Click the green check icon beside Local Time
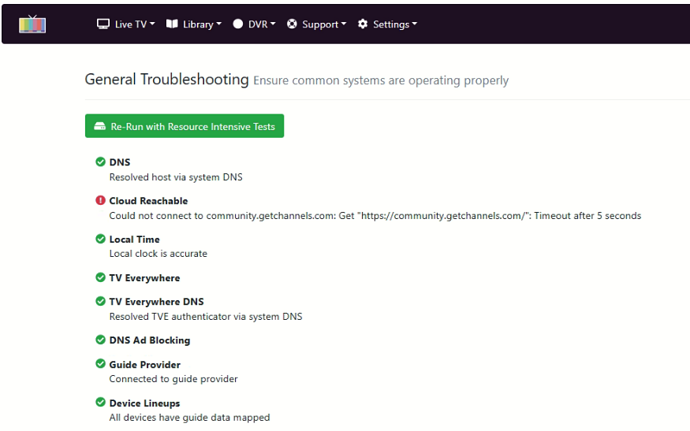Image resolution: width=690 pixels, height=431 pixels. coord(100,239)
